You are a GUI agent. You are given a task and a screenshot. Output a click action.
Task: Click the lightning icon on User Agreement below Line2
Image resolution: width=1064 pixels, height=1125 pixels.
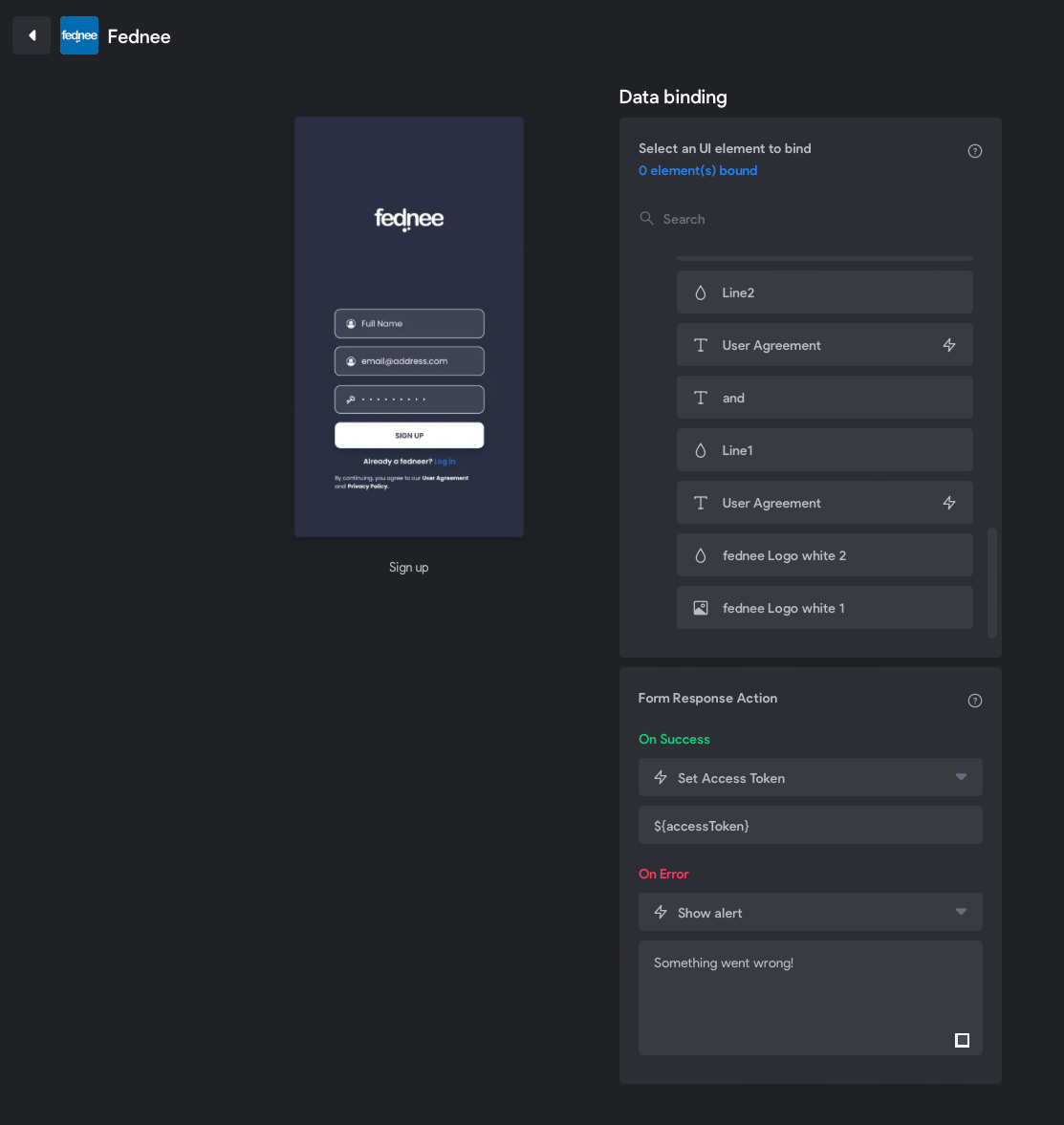pyautogui.click(x=949, y=345)
